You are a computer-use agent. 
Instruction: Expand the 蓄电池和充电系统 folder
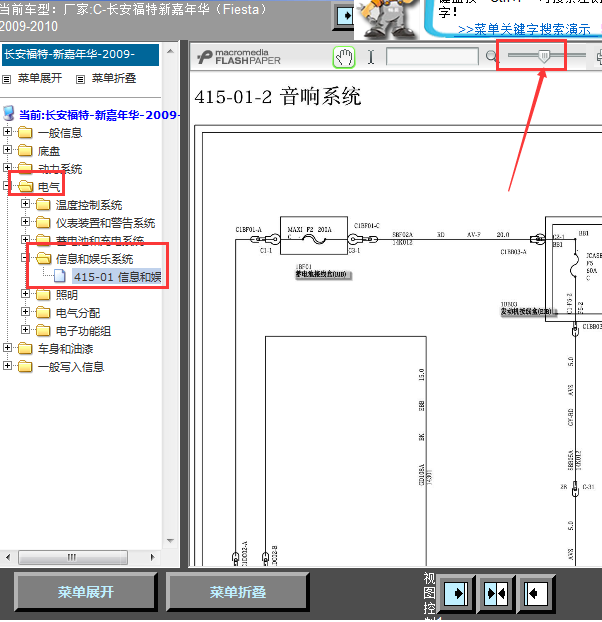[x=25, y=239]
